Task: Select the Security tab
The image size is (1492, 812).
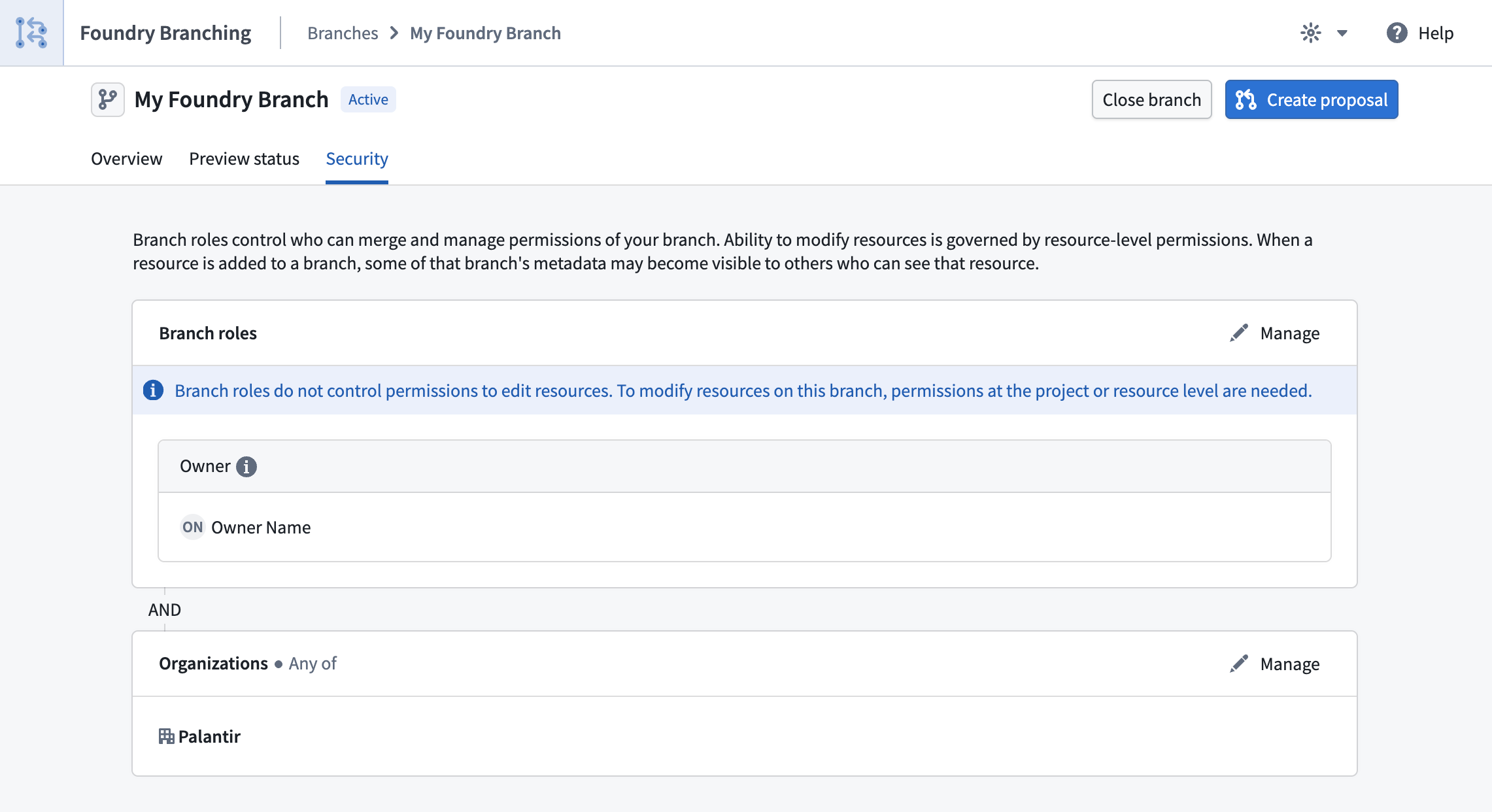Action: point(357,159)
